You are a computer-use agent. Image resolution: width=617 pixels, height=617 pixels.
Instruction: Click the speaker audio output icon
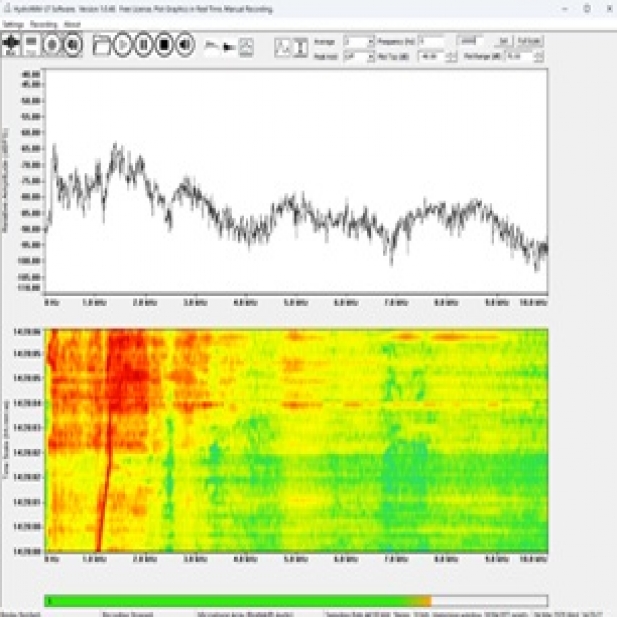pyautogui.click(x=184, y=45)
